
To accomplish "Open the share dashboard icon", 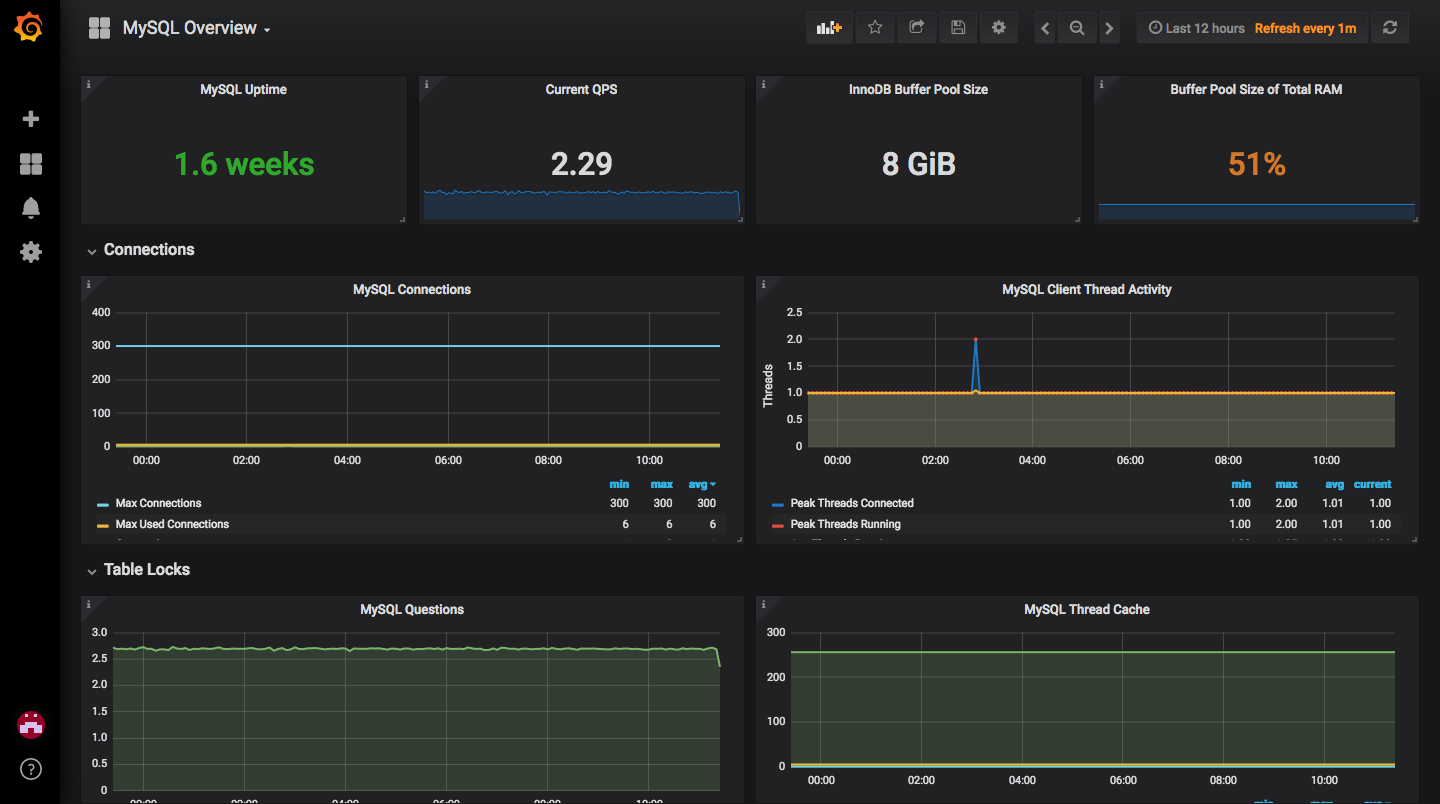I will tap(916, 27).
